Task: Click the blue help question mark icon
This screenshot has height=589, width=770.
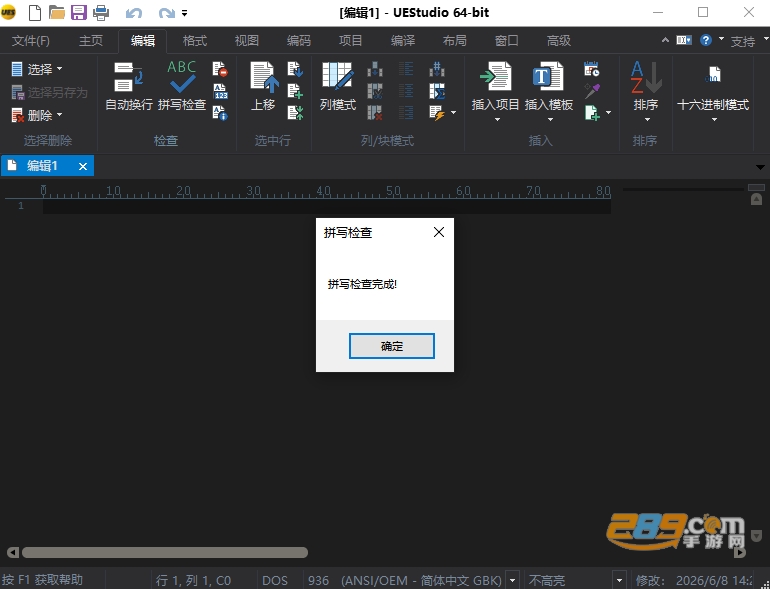Action: [x=706, y=40]
